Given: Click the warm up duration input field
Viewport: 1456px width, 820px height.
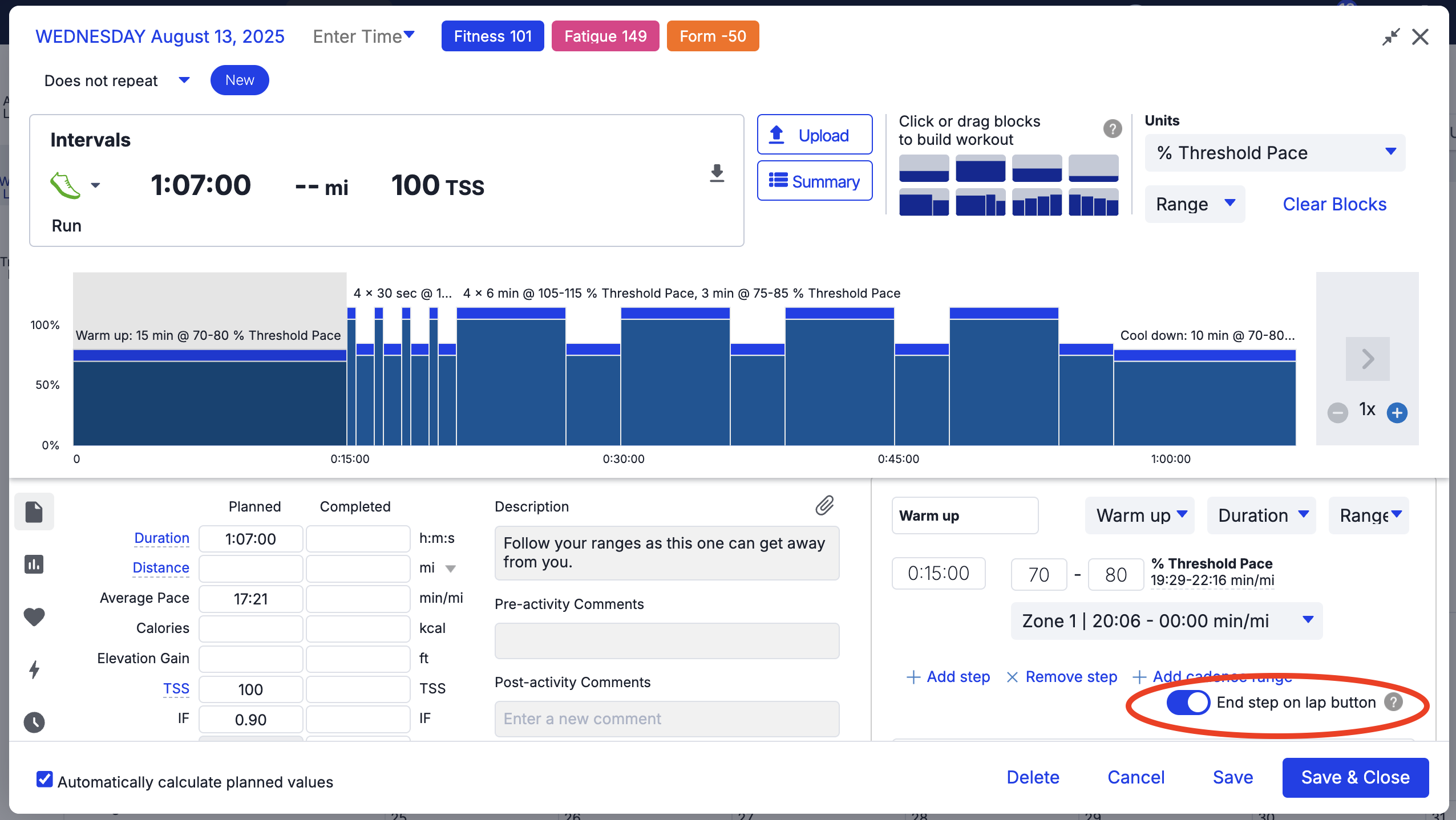Looking at the screenshot, I should pos(938,573).
